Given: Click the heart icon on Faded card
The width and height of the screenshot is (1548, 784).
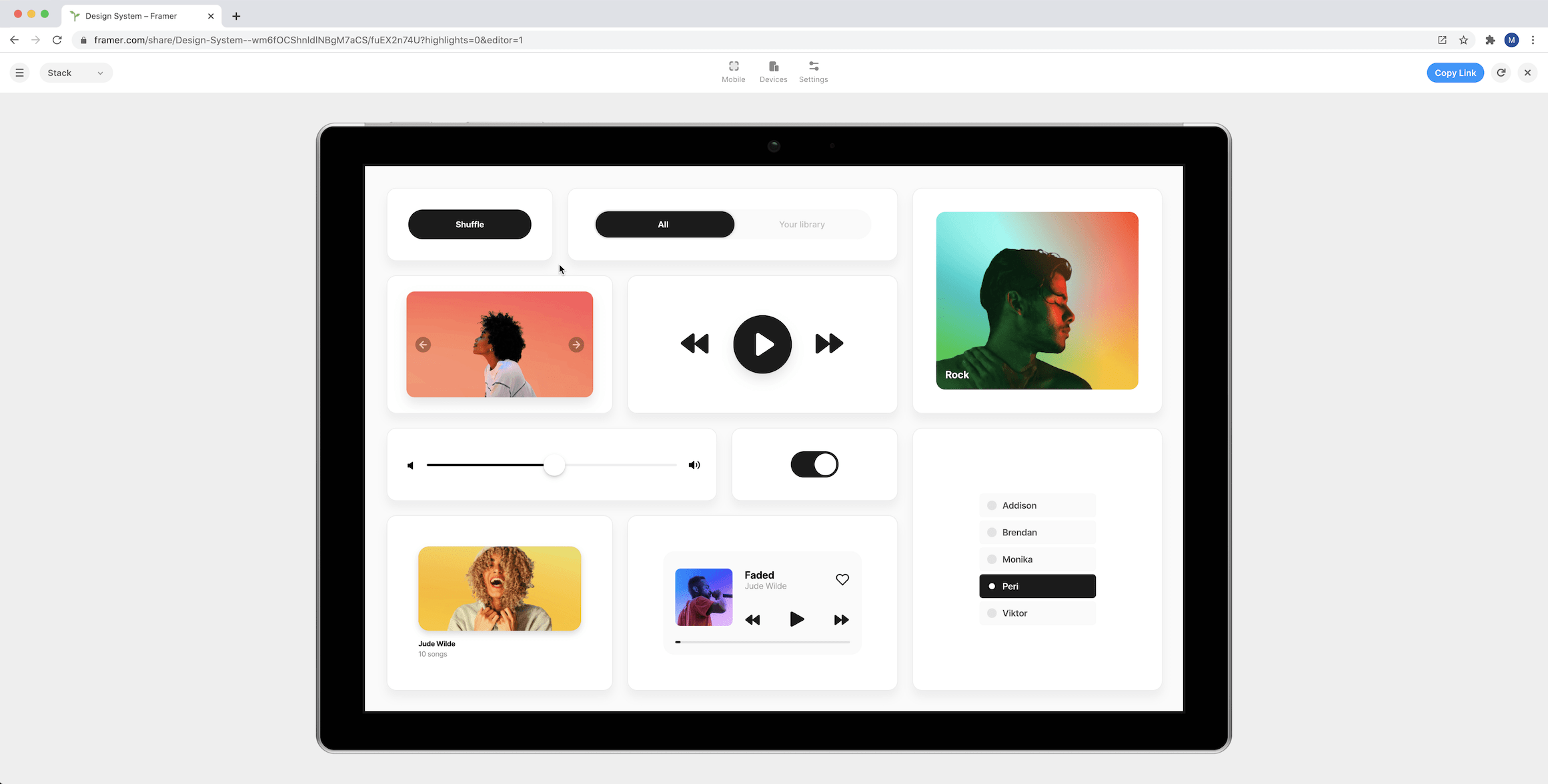Looking at the screenshot, I should (842, 579).
